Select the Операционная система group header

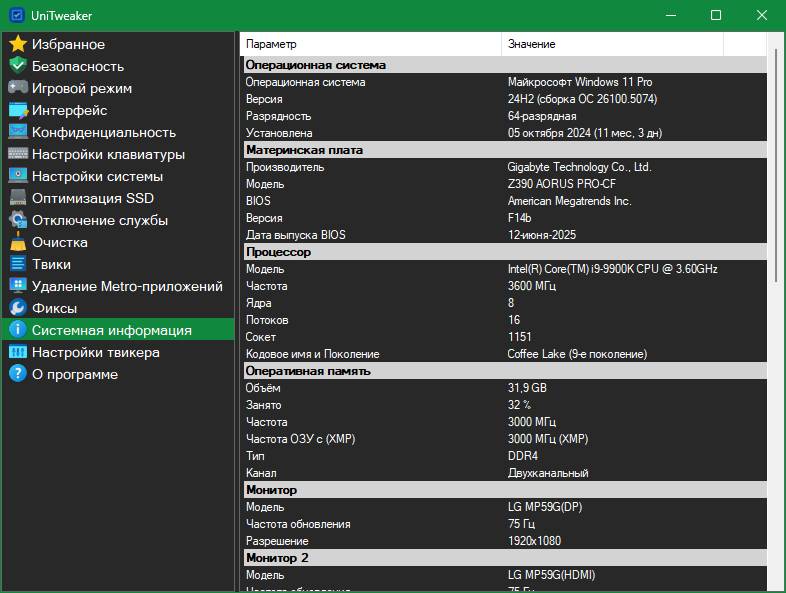pyautogui.click(x=503, y=65)
